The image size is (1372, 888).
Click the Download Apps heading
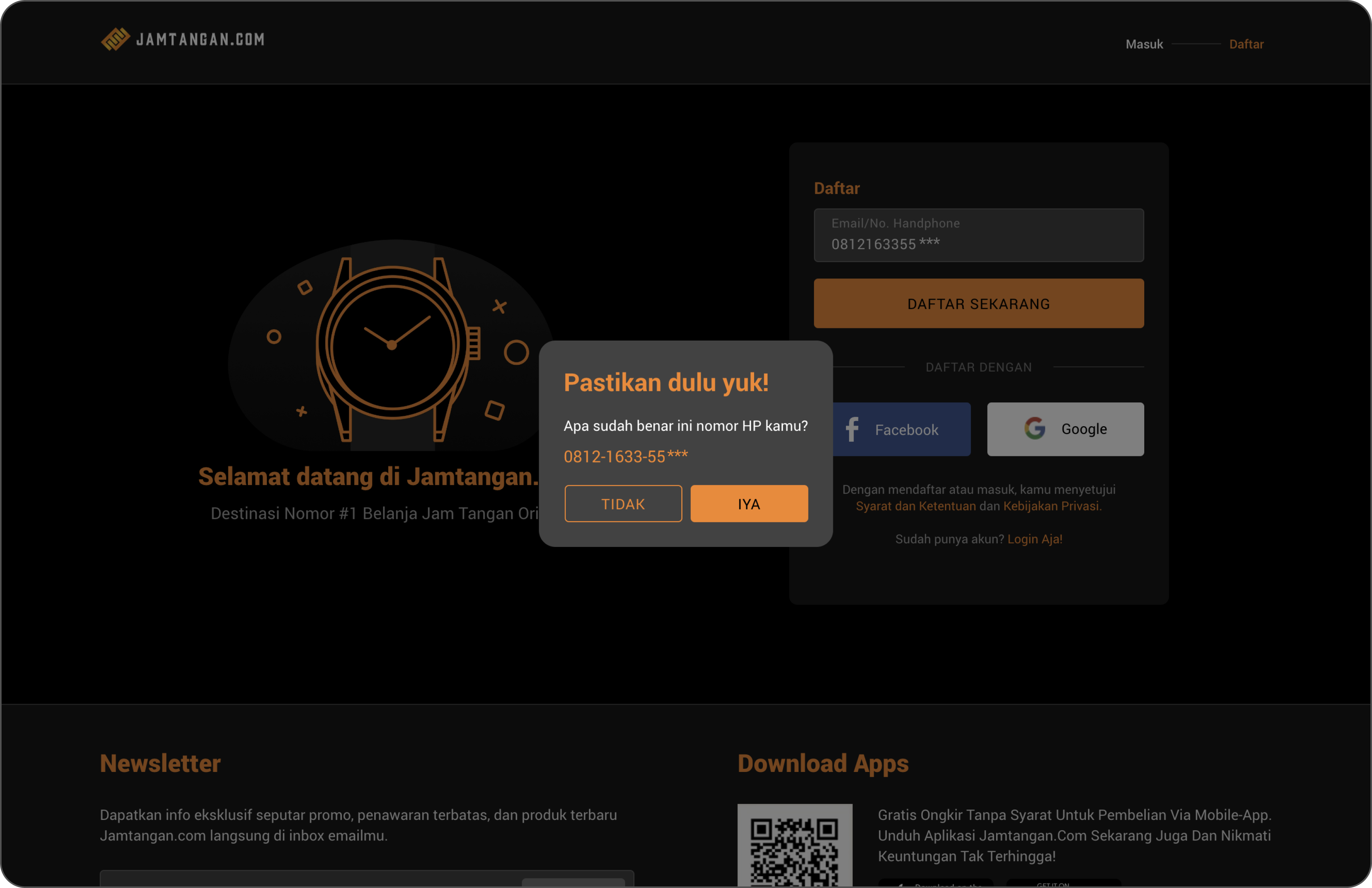pos(823,764)
